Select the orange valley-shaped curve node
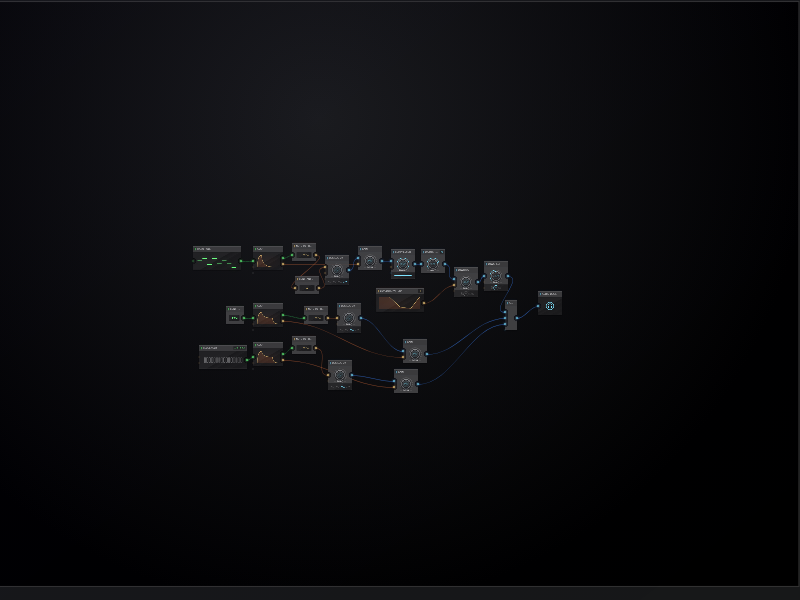 400,300
